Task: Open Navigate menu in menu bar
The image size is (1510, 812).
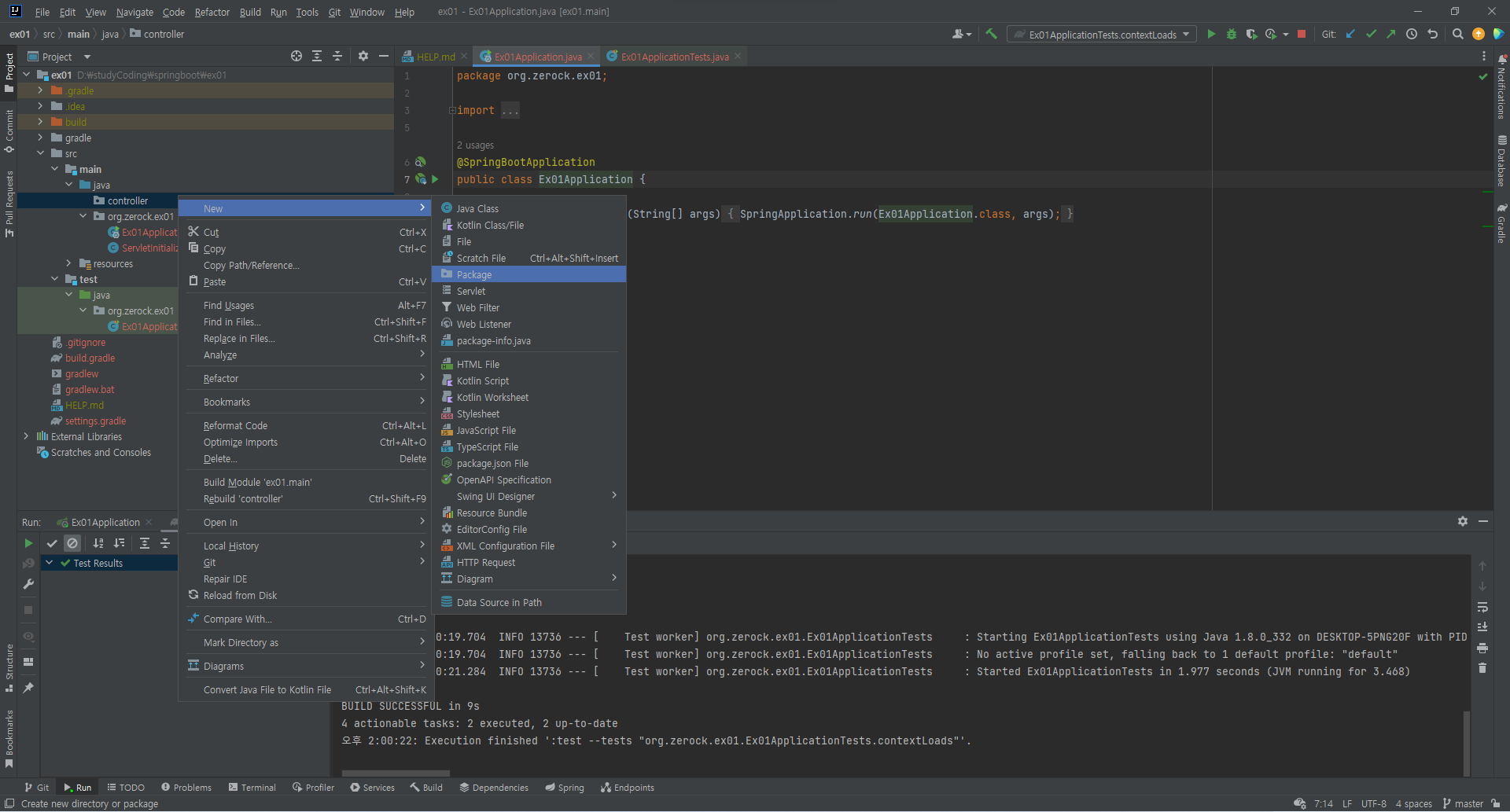Action: [134, 12]
